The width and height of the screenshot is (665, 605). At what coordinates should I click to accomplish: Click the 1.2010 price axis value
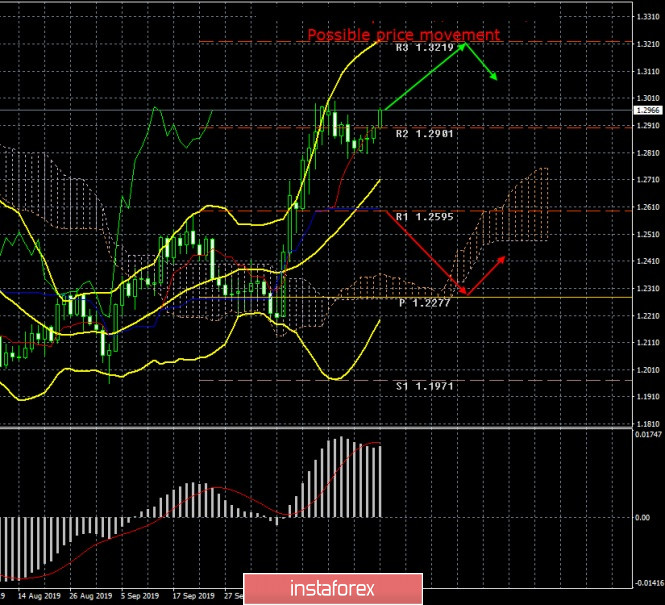tap(648, 370)
